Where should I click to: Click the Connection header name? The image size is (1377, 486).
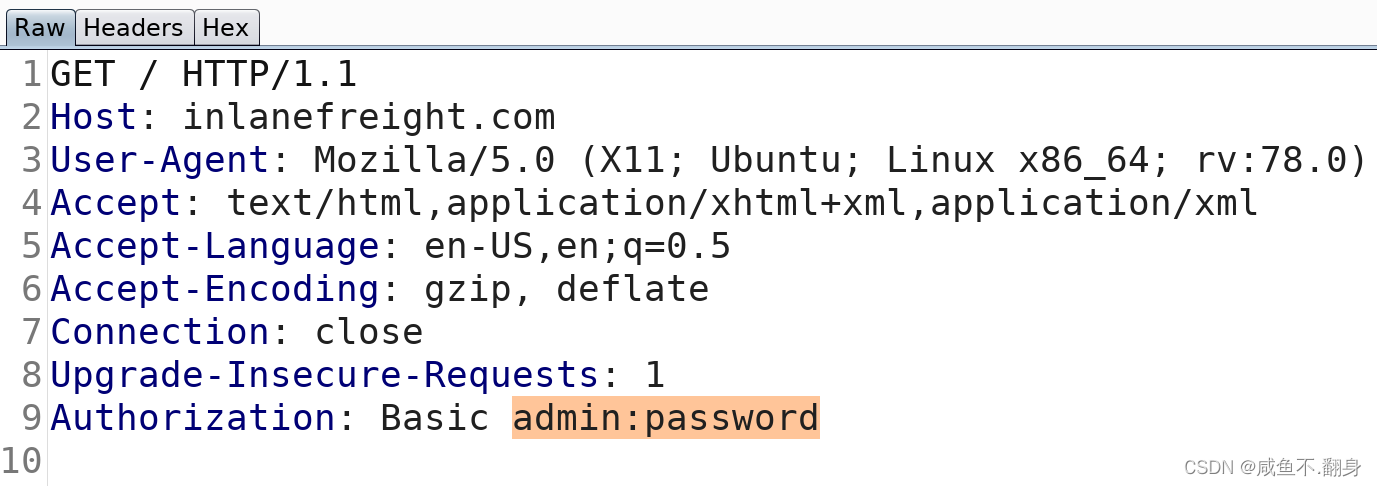click(x=160, y=333)
